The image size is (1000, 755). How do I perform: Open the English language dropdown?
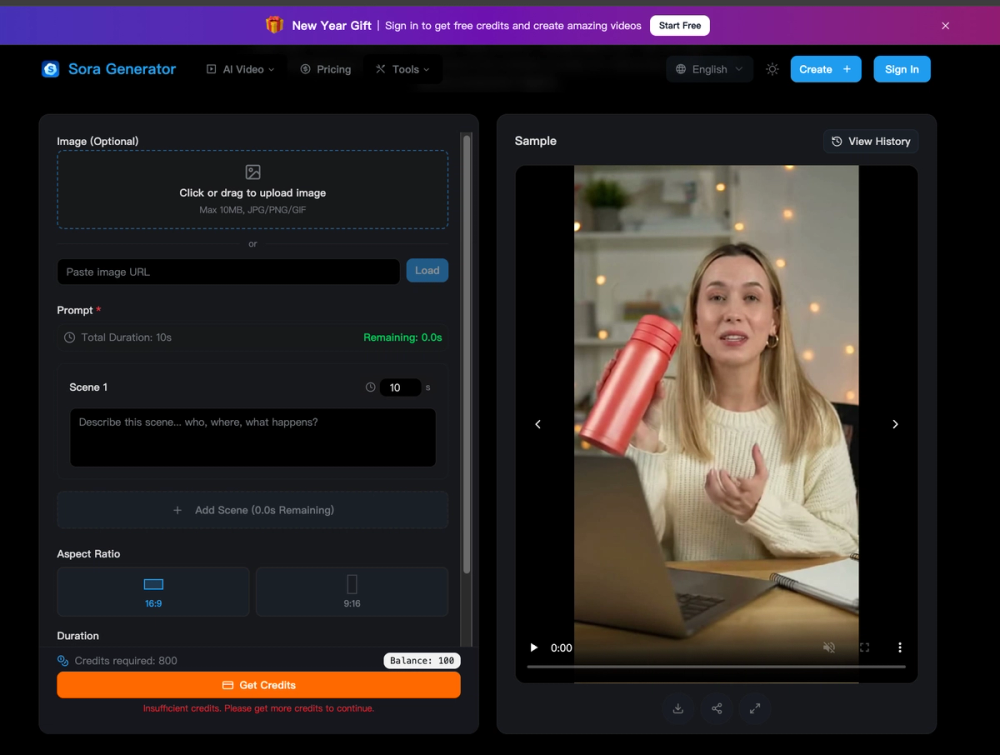tap(709, 69)
